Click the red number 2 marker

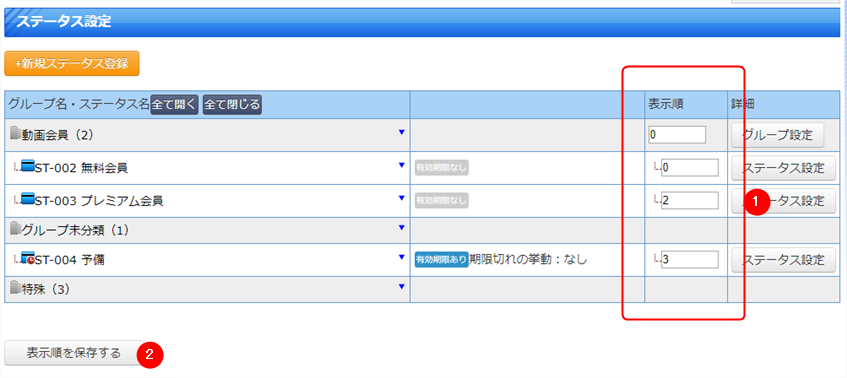pyautogui.click(x=150, y=355)
